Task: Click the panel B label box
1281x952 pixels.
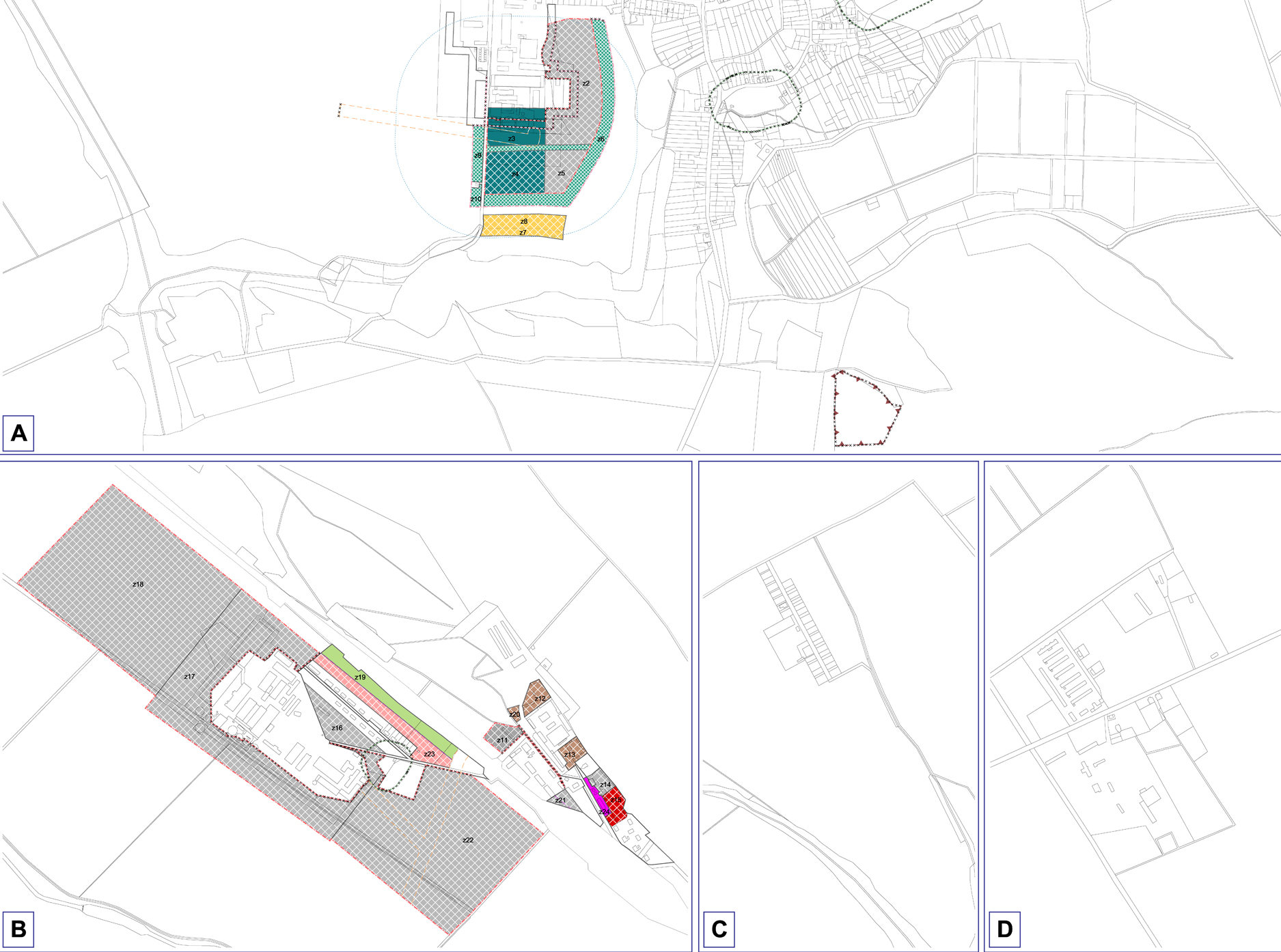Action: [x=18, y=929]
